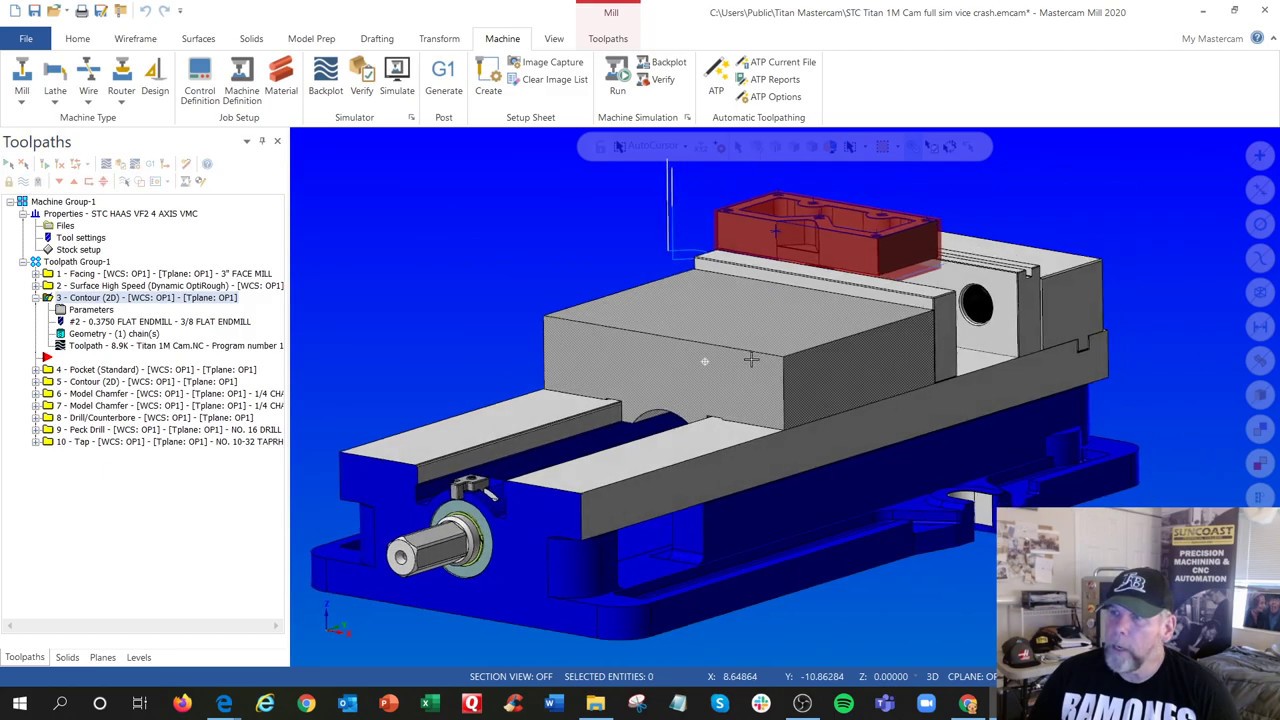Collapse the Properties STC HAAS node

[22, 214]
